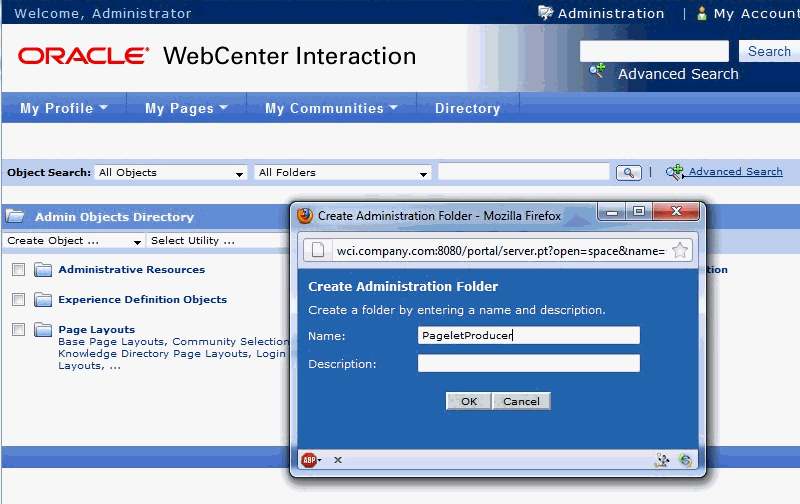Click the 'Object Search:' label

point(49,172)
